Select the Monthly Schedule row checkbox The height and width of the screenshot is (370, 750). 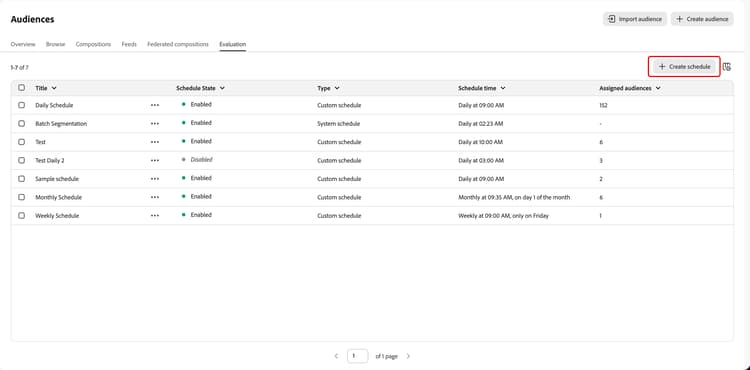pyautogui.click(x=22, y=197)
